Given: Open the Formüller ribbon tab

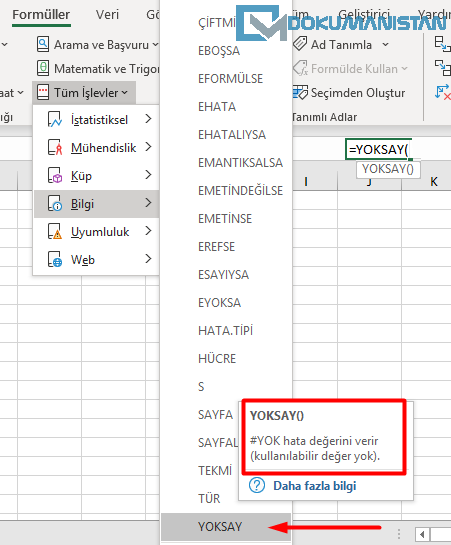Looking at the screenshot, I should tap(41, 15).
